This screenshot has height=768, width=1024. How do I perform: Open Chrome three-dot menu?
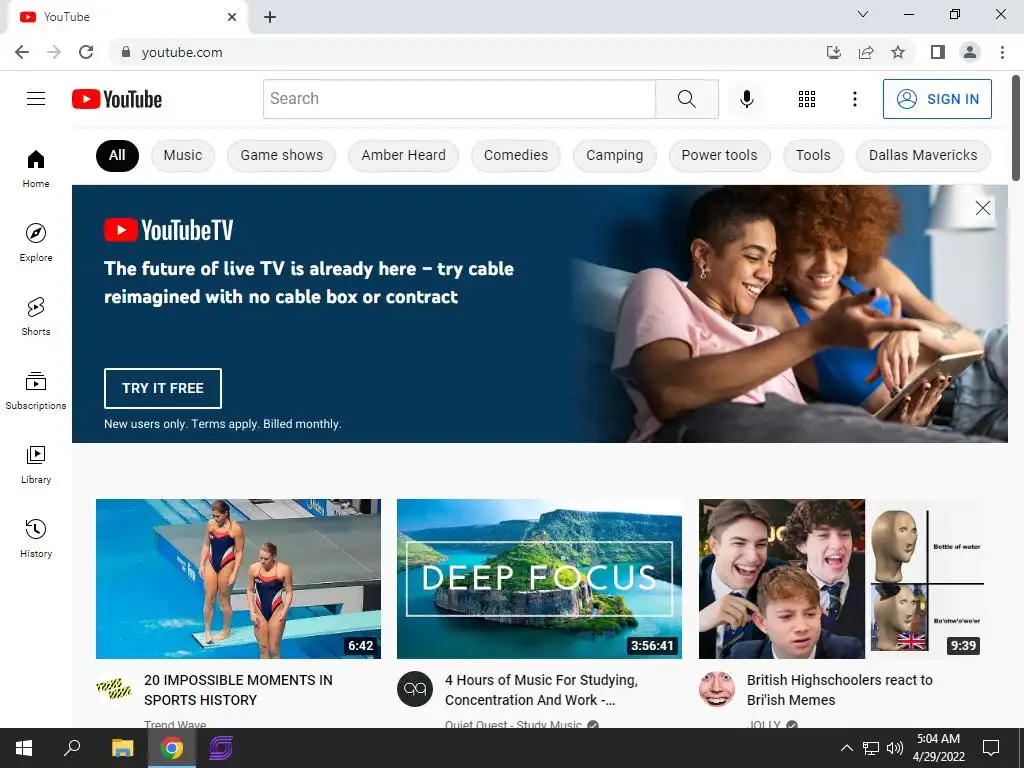click(x=1002, y=52)
